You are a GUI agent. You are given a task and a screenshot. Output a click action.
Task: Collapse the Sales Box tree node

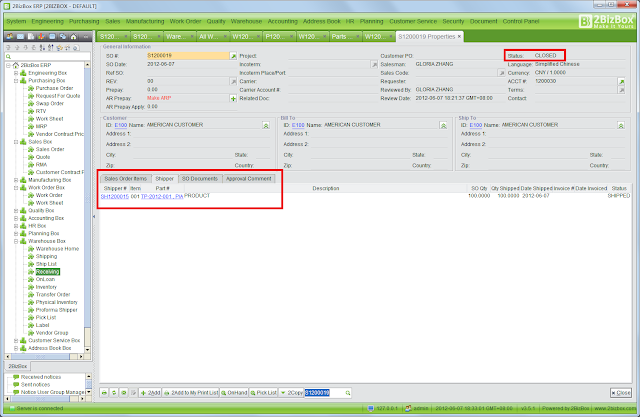[x=16, y=142]
